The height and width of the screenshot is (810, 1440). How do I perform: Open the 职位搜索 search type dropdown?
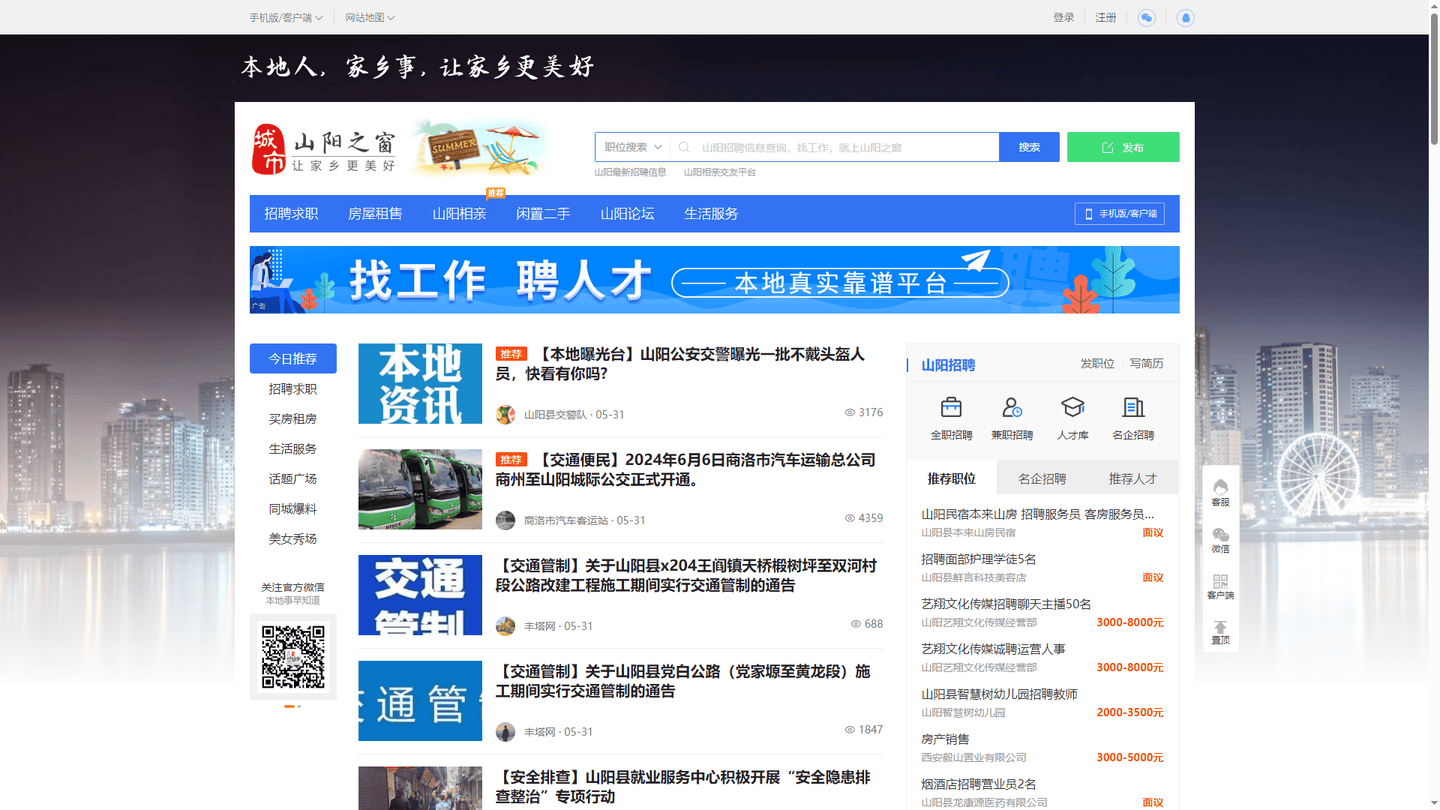click(633, 147)
